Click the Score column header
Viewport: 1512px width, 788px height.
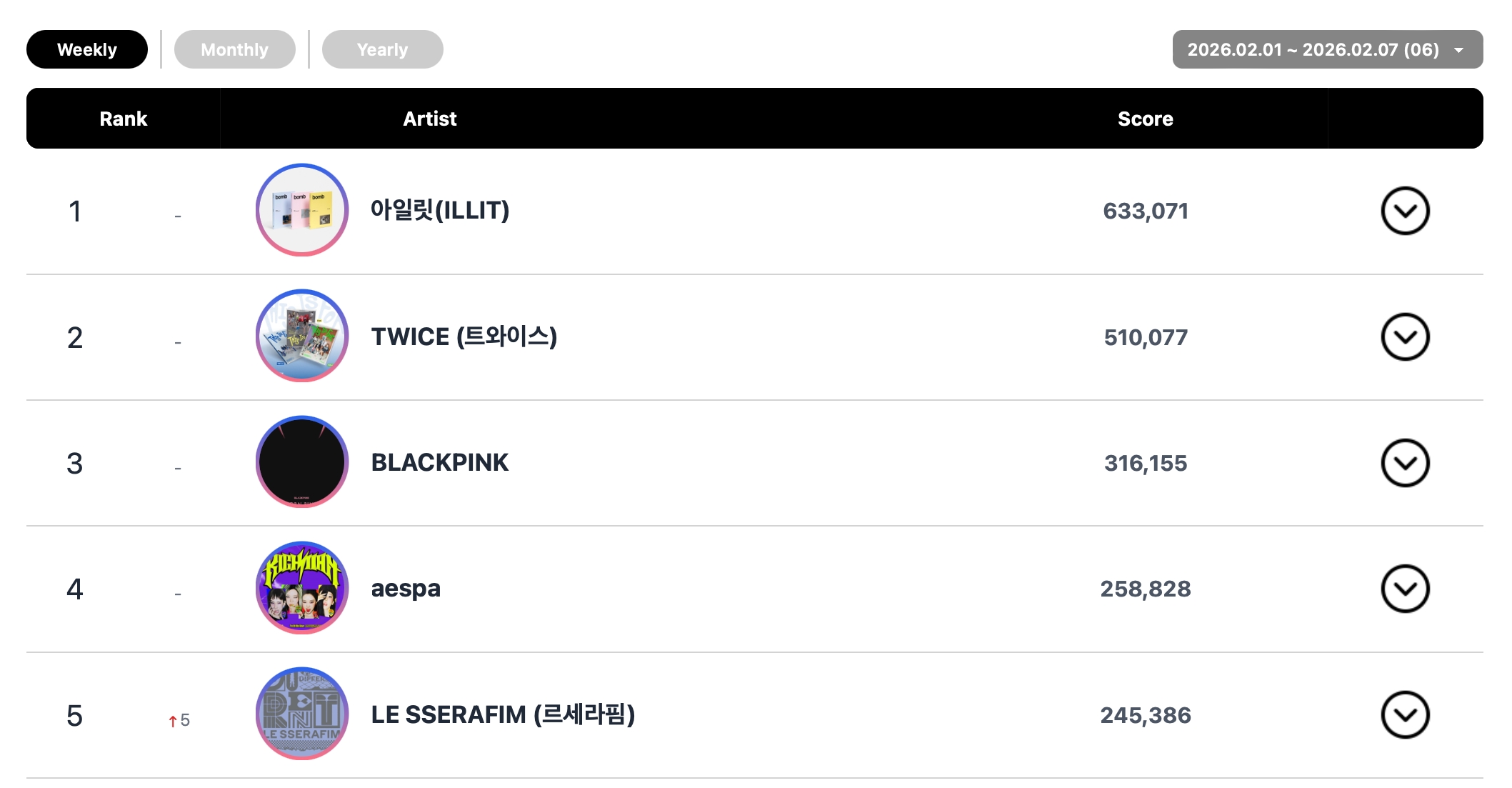point(1145,119)
